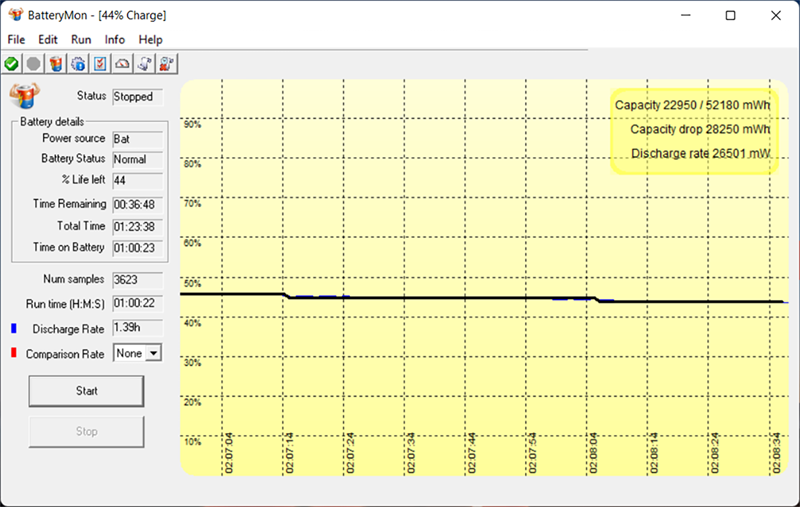800x507 pixels.
Task: Open the File menu
Action: coord(16,39)
